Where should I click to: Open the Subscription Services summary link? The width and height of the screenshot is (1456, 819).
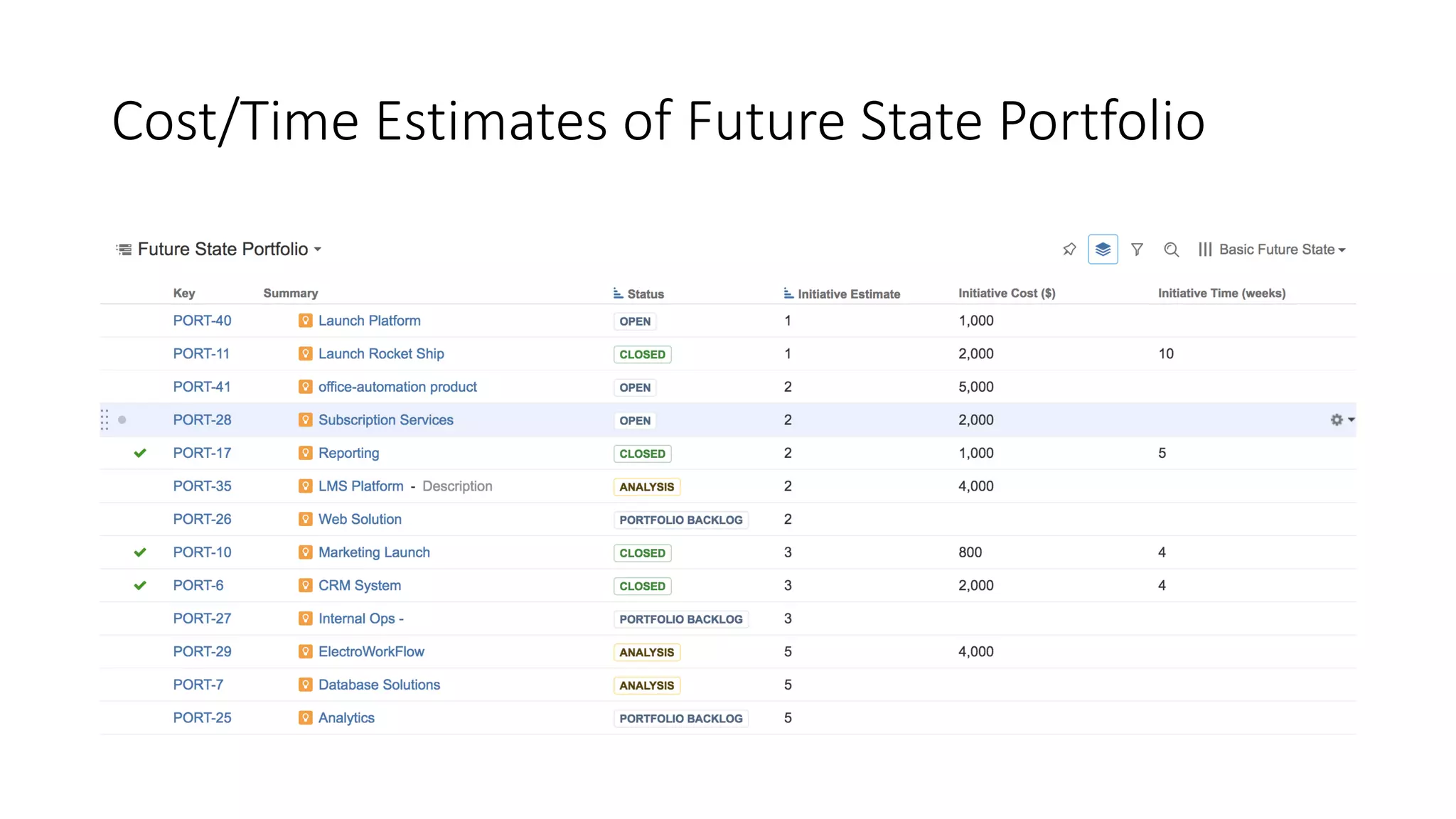(x=385, y=420)
